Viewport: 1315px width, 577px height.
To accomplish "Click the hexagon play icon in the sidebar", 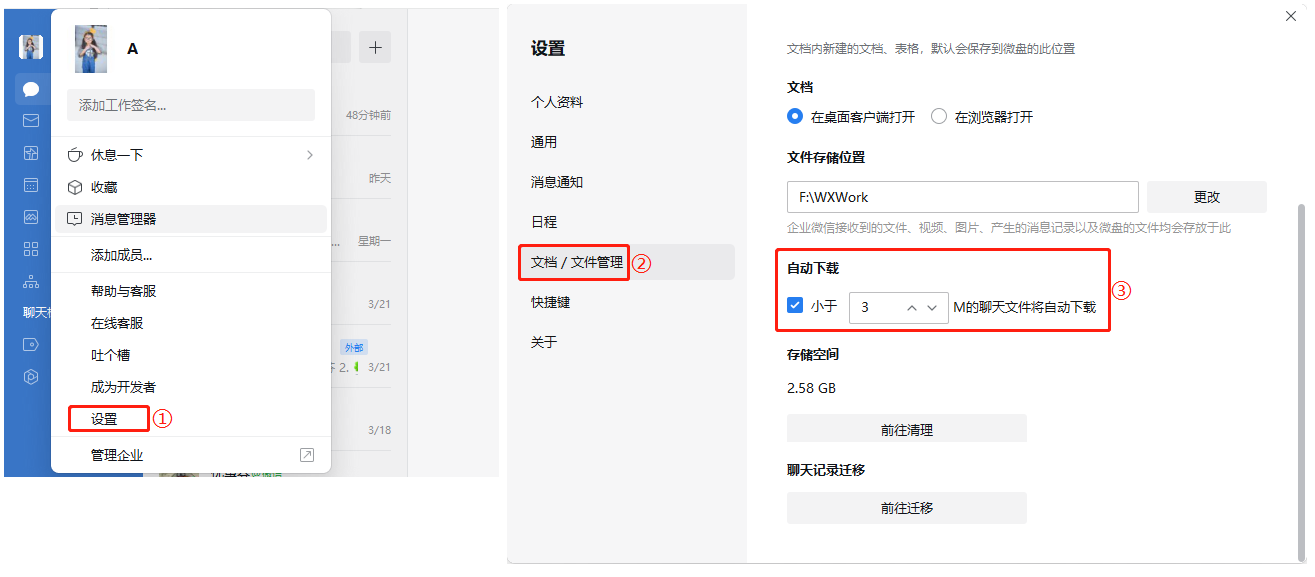I will tap(31, 377).
